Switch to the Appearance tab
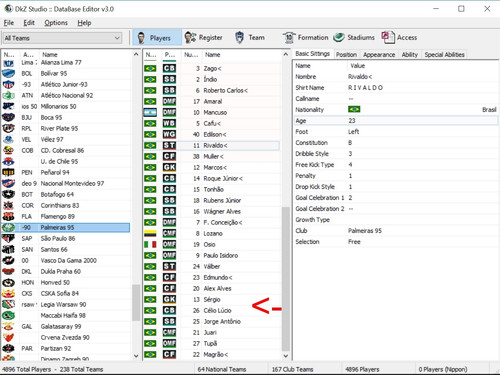 pos(379,55)
